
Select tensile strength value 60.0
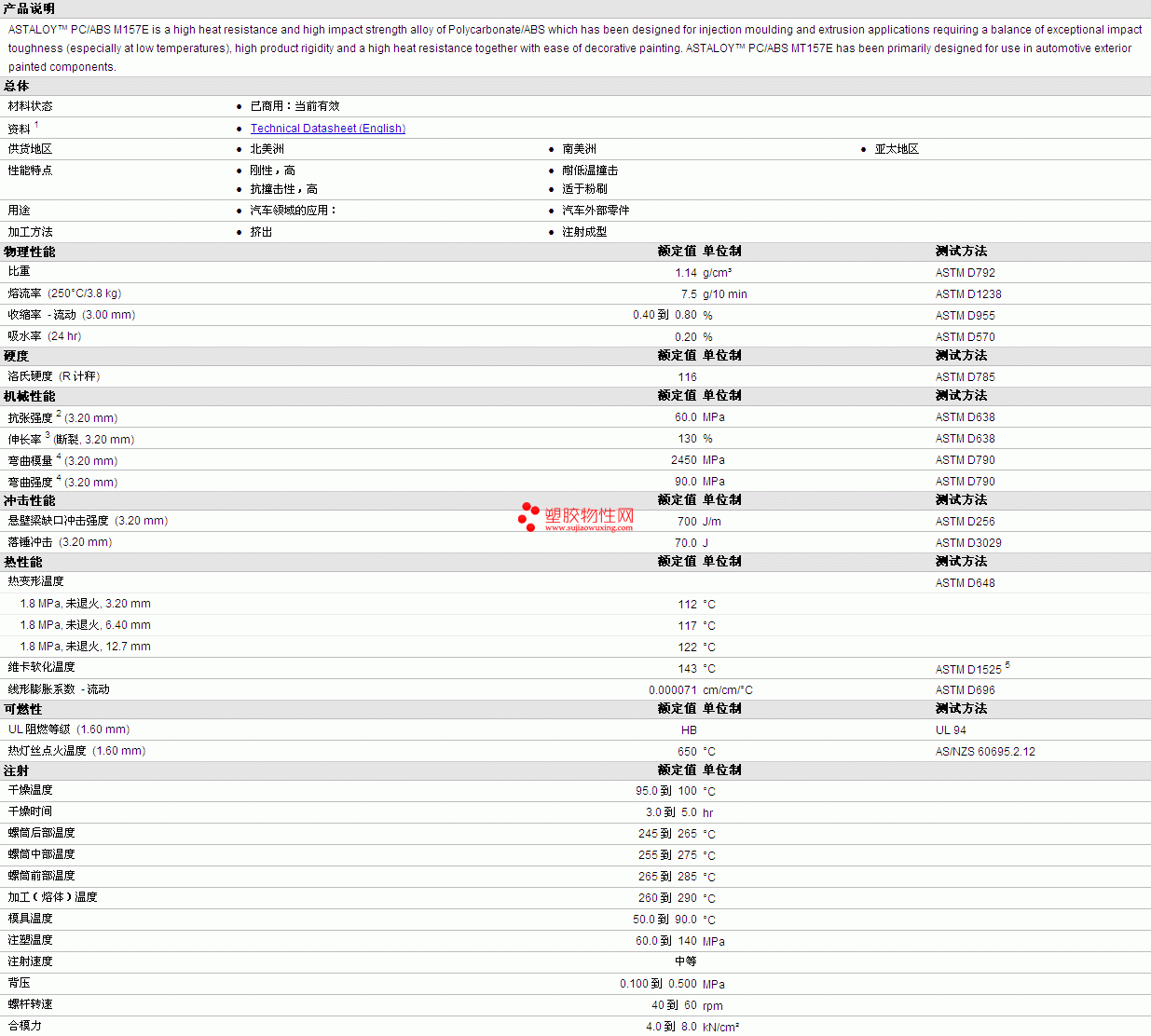pyautogui.click(x=686, y=417)
